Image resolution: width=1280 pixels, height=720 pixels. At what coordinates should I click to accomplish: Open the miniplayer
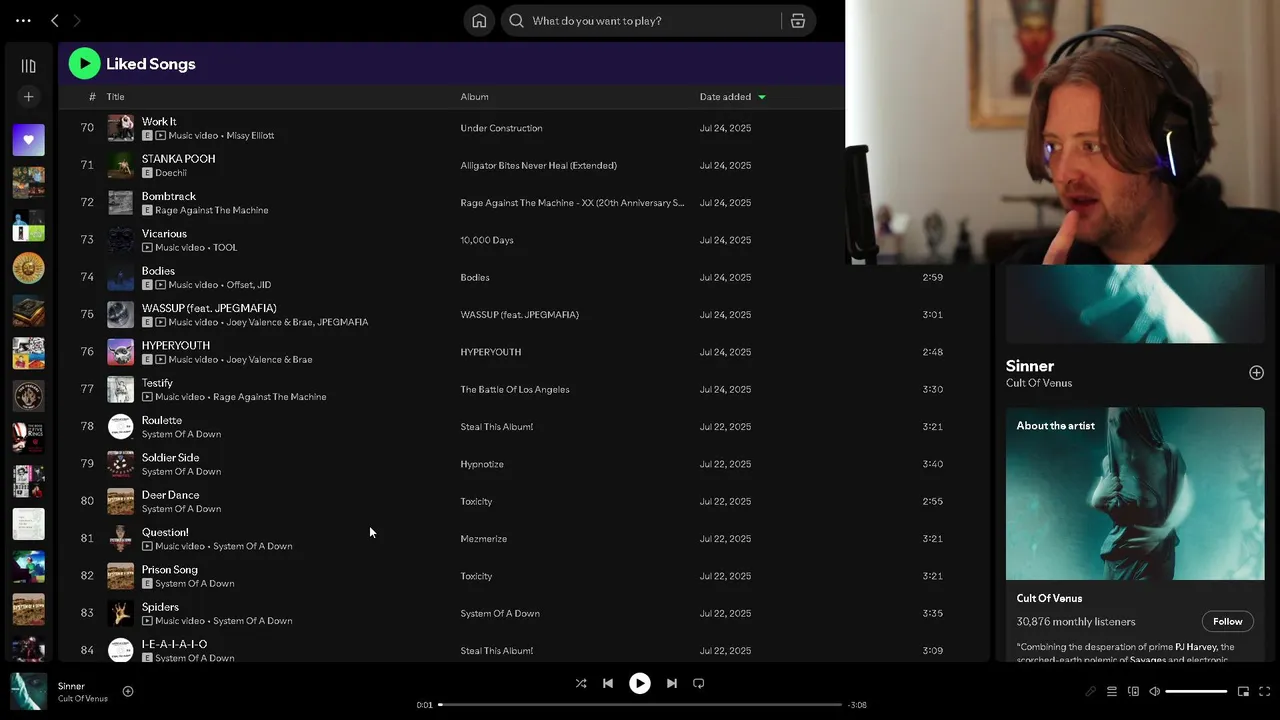[x=1243, y=691]
